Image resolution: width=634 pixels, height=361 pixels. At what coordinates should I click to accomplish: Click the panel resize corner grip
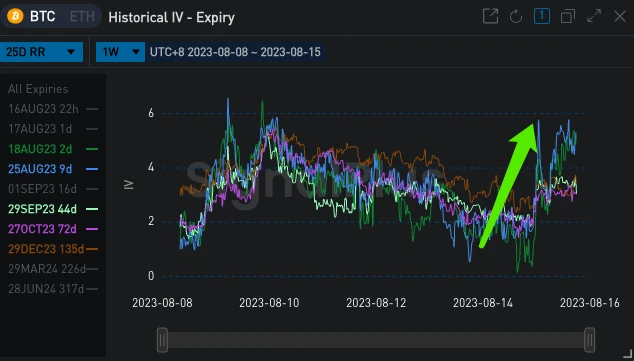pos(628,355)
